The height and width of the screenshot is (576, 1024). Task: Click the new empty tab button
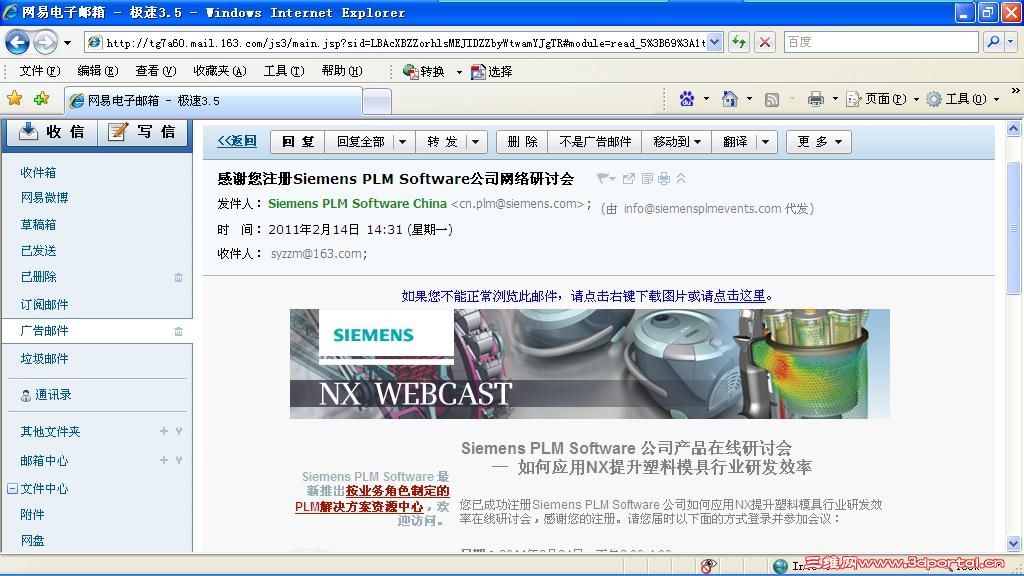click(x=377, y=101)
